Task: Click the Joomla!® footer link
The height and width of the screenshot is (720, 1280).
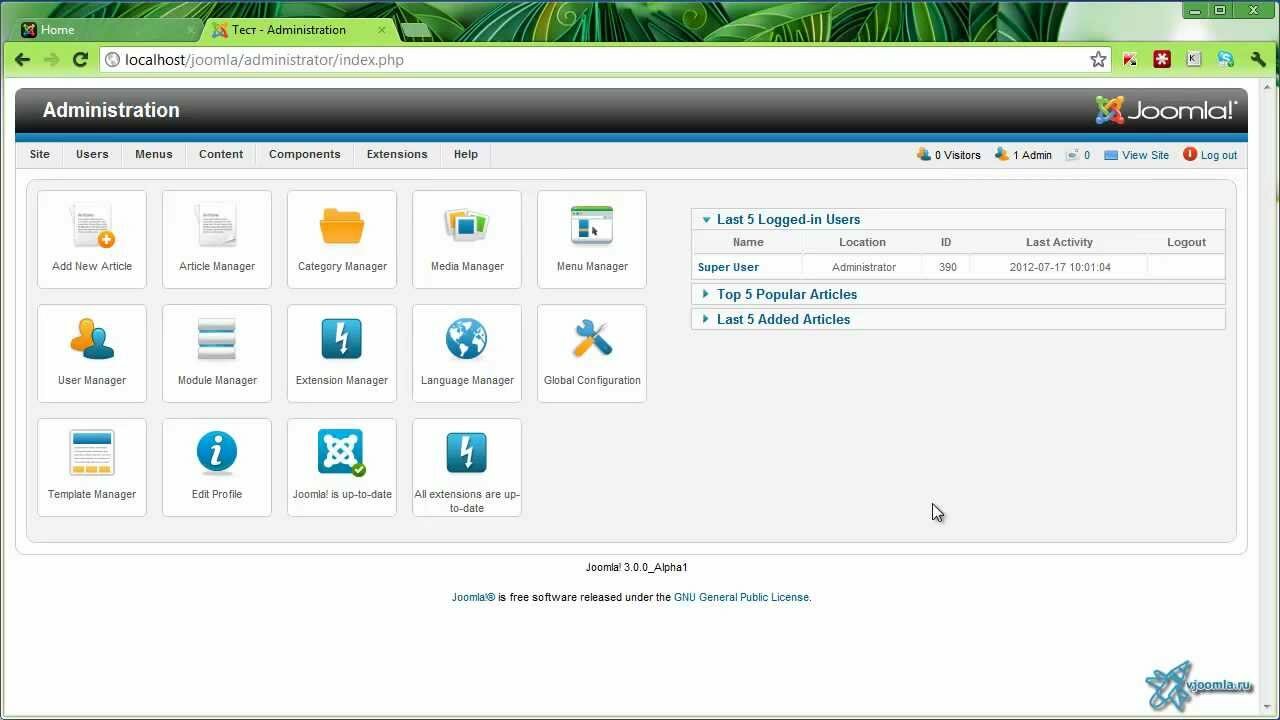Action: click(473, 597)
